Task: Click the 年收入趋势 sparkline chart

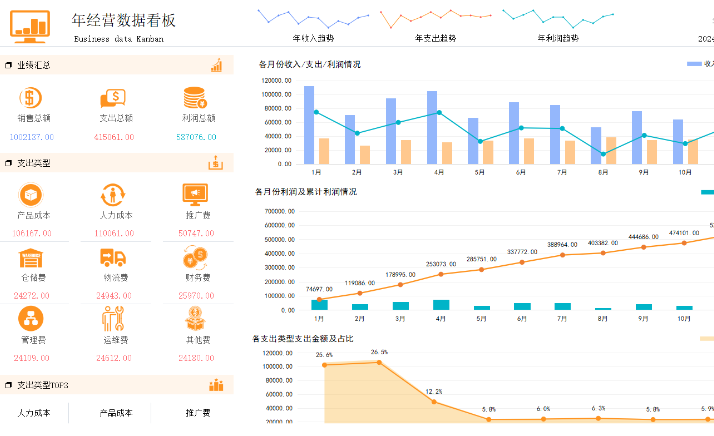Action: tap(312, 18)
